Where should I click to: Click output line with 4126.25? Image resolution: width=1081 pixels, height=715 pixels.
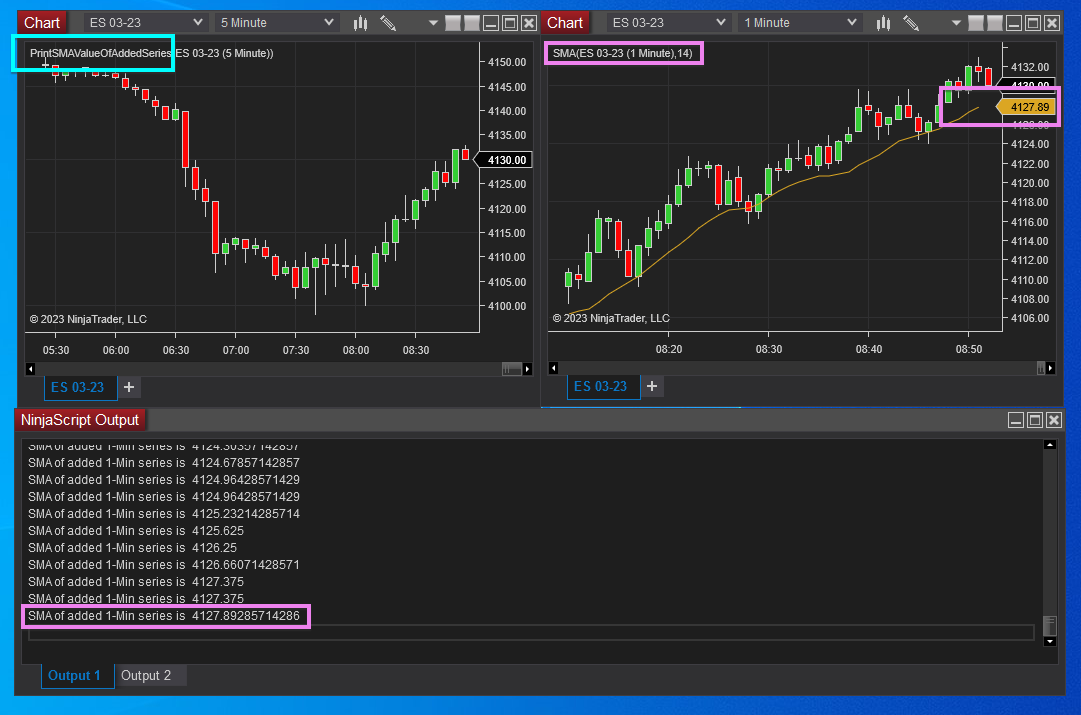click(132, 547)
